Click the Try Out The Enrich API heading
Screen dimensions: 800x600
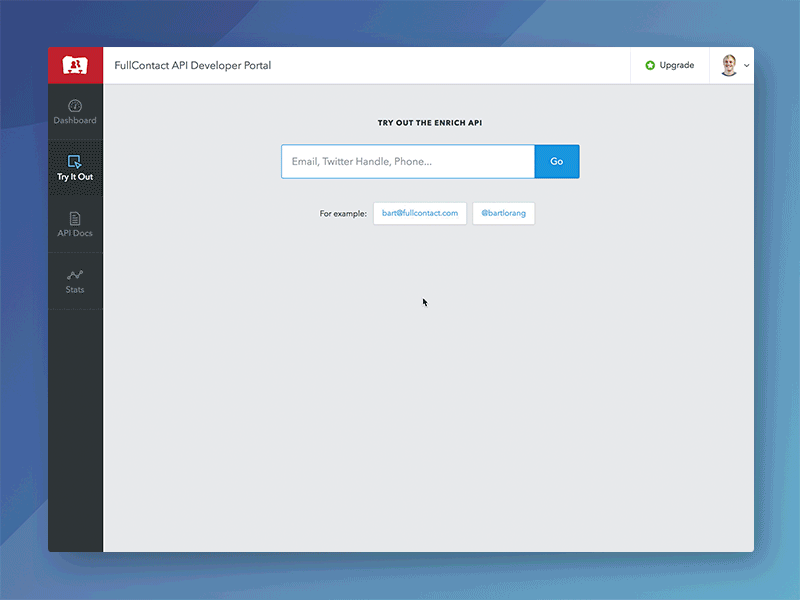click(430, 123)
